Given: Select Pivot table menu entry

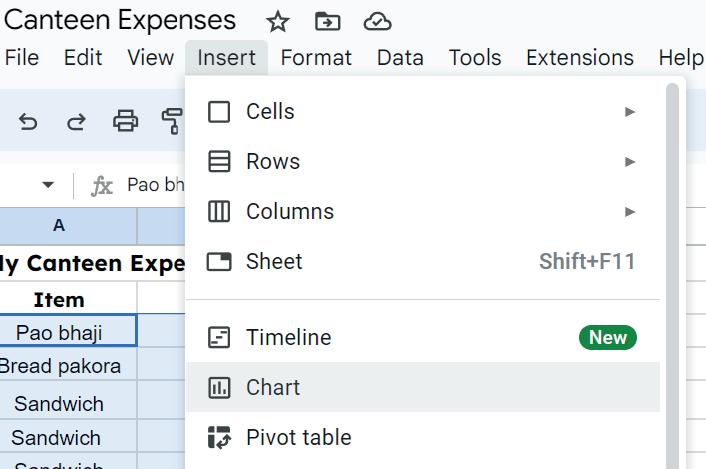Looking at the screenshot, I should tap(298, 437).
